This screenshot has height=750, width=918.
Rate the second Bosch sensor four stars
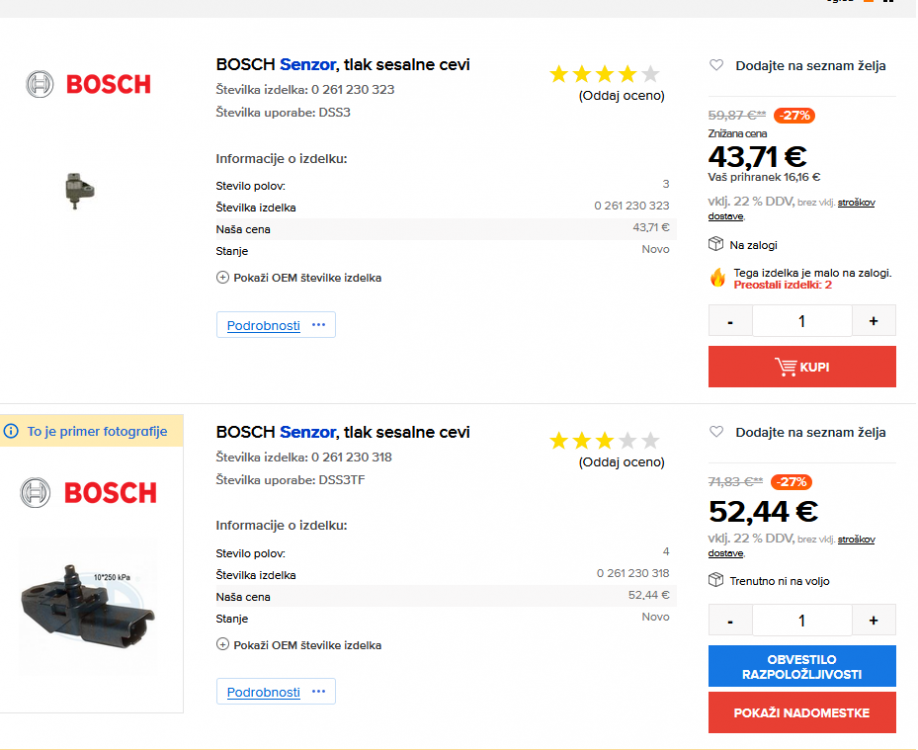pyautogui.click(x=627, y=441)
